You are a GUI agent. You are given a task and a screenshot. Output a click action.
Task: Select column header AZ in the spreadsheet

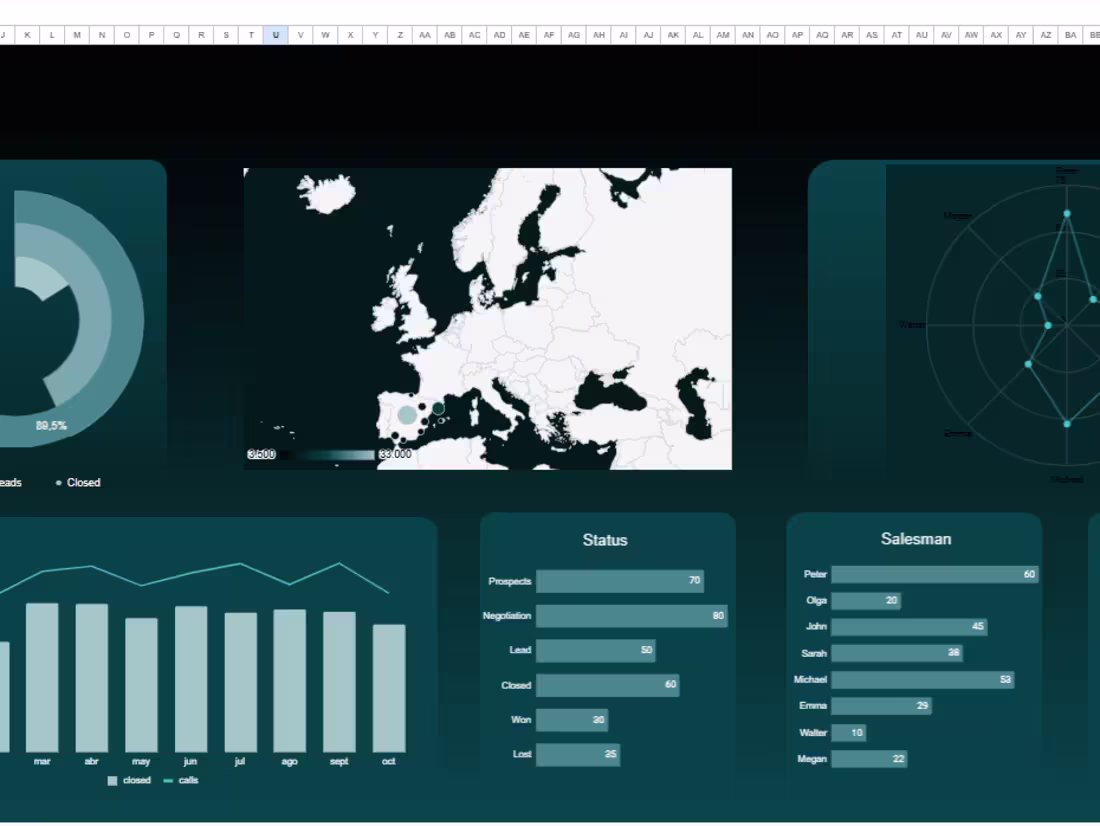click(x=1046, y=34)
